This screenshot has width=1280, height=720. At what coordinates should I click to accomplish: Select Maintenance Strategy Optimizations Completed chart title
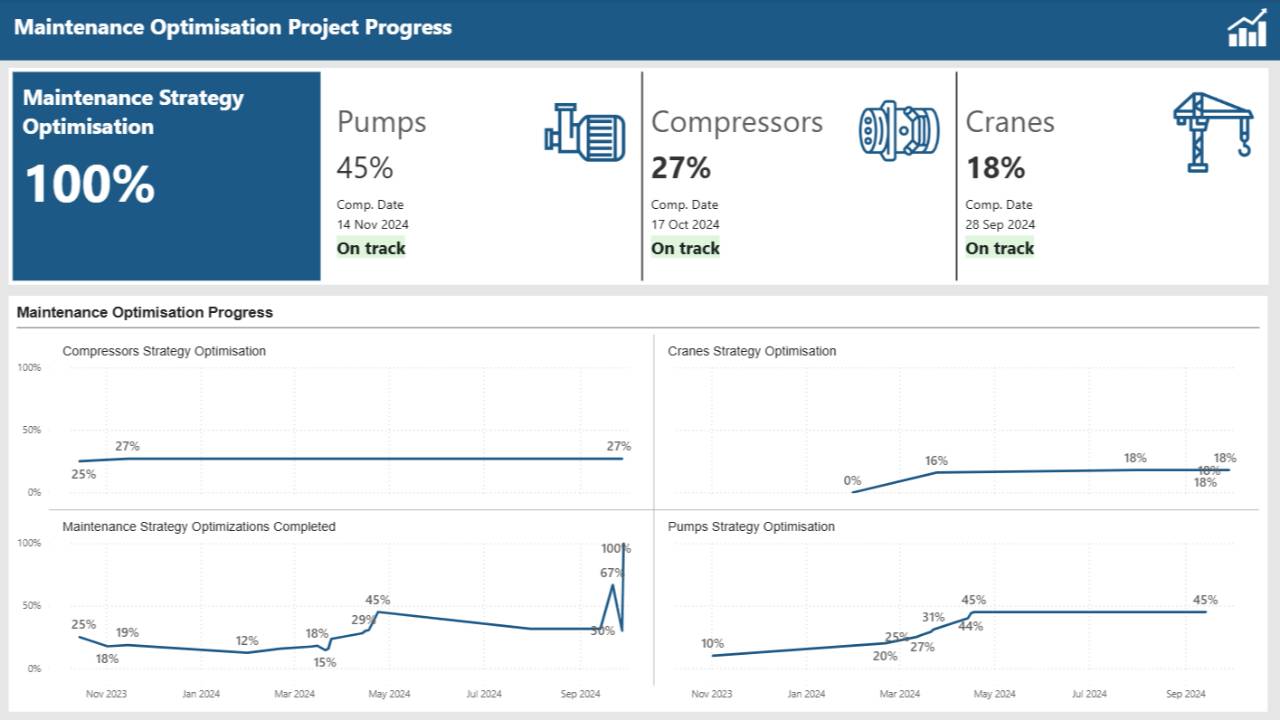pos(198,526)
